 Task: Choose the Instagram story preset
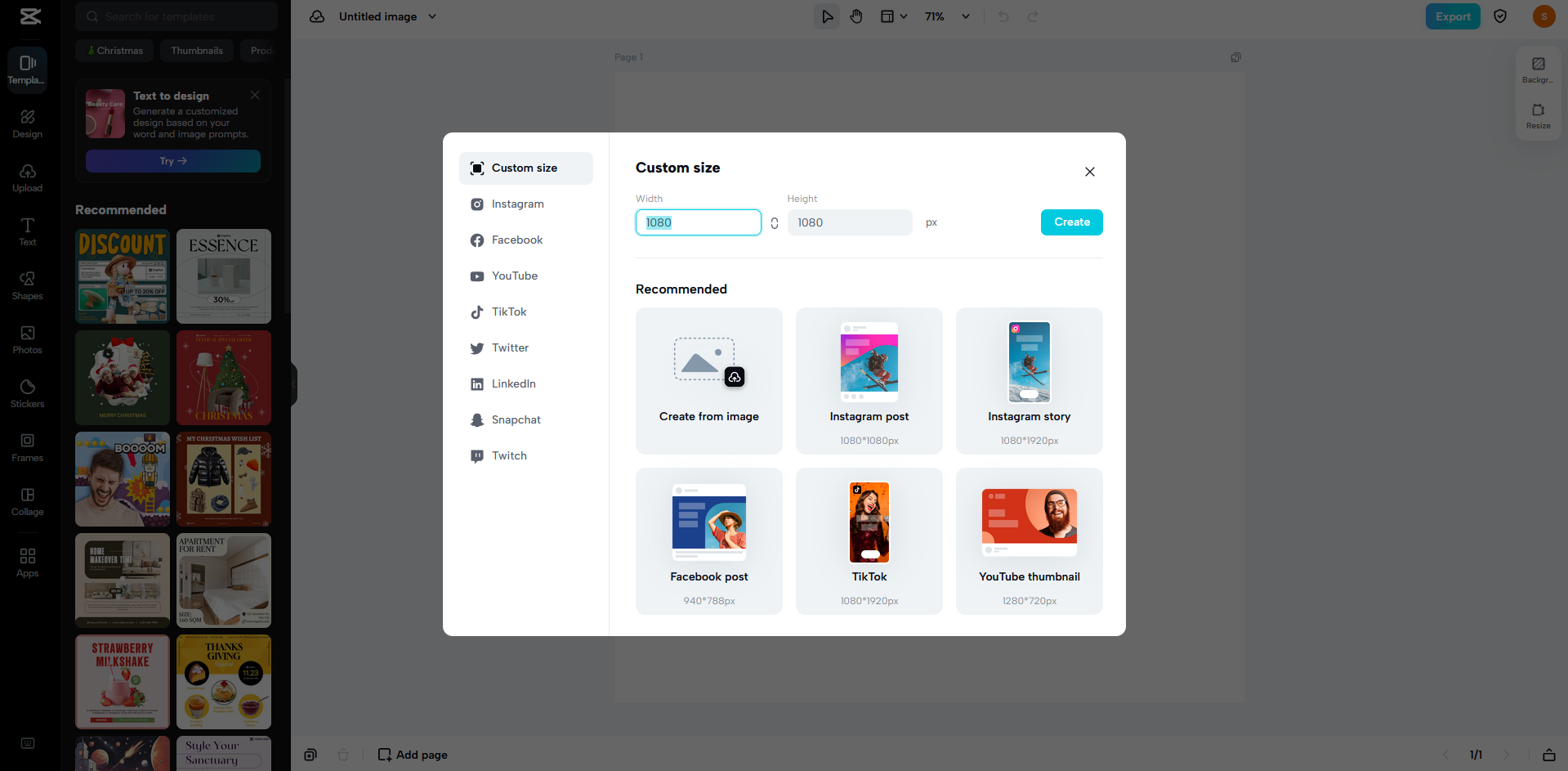1029,380
